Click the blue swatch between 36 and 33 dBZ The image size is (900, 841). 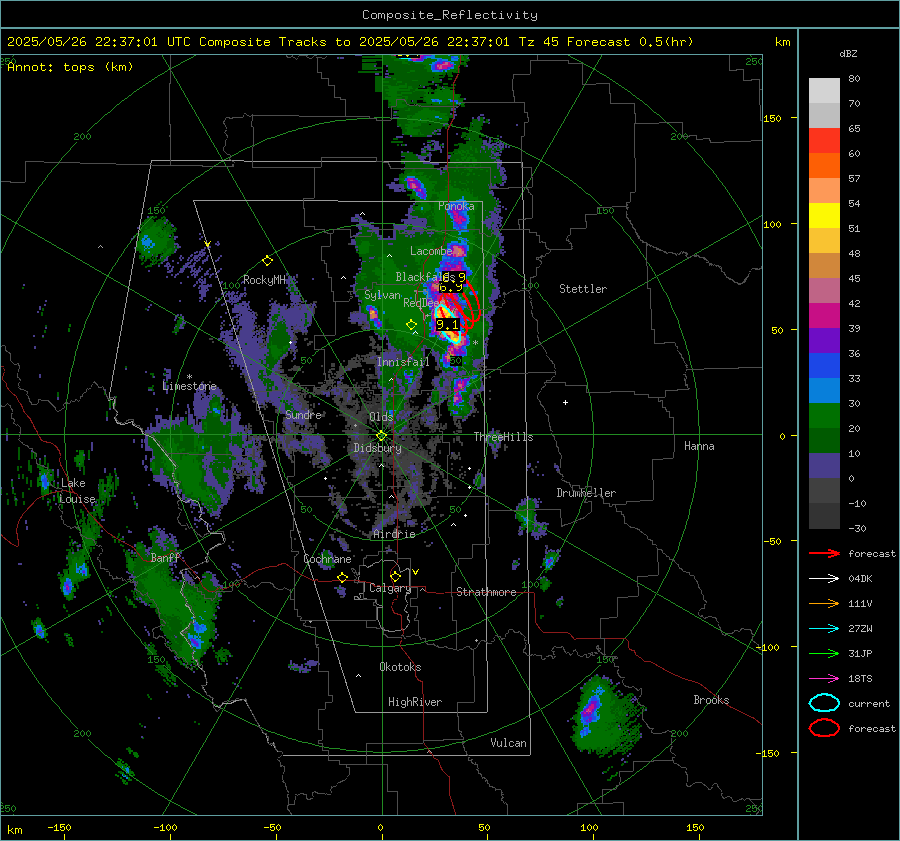click(824, 366)
